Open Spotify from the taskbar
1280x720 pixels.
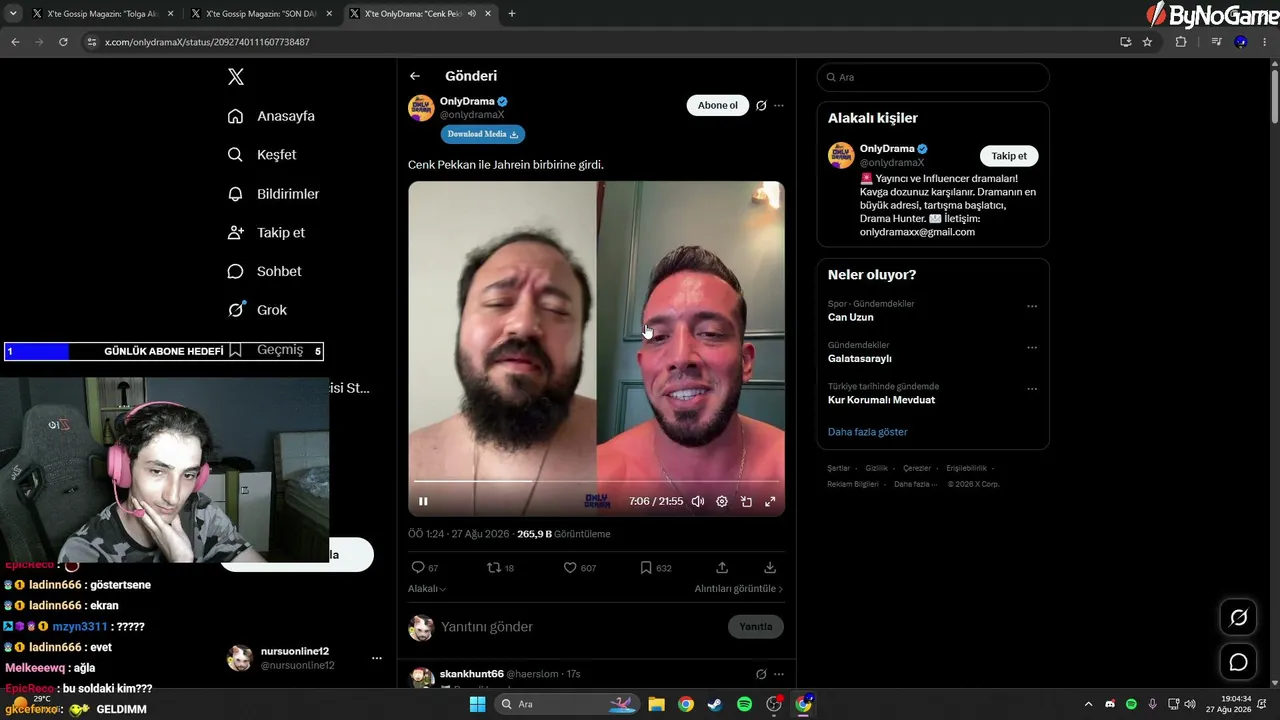pyautogui.click(x=744, y=704)
